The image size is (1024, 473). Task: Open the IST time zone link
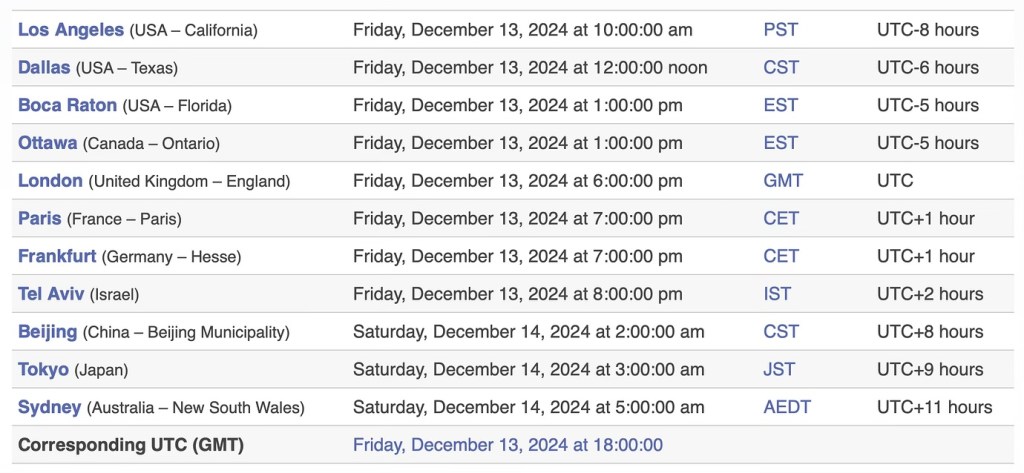777,294
